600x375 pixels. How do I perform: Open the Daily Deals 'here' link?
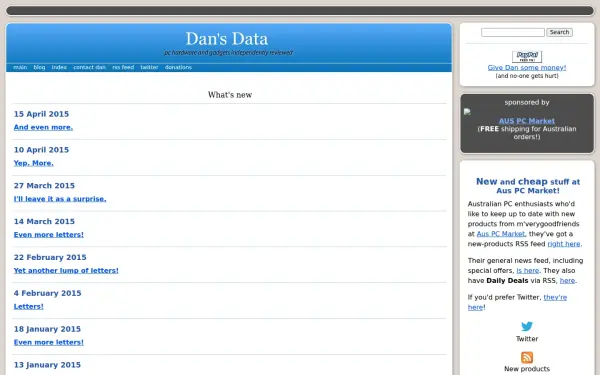[x=567, y=280]
